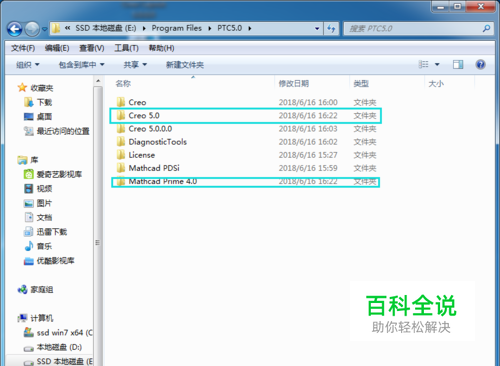Click the Forward navigation arrow
The width and height of the screenshot is (500, 366).
(x=32, y=29)
